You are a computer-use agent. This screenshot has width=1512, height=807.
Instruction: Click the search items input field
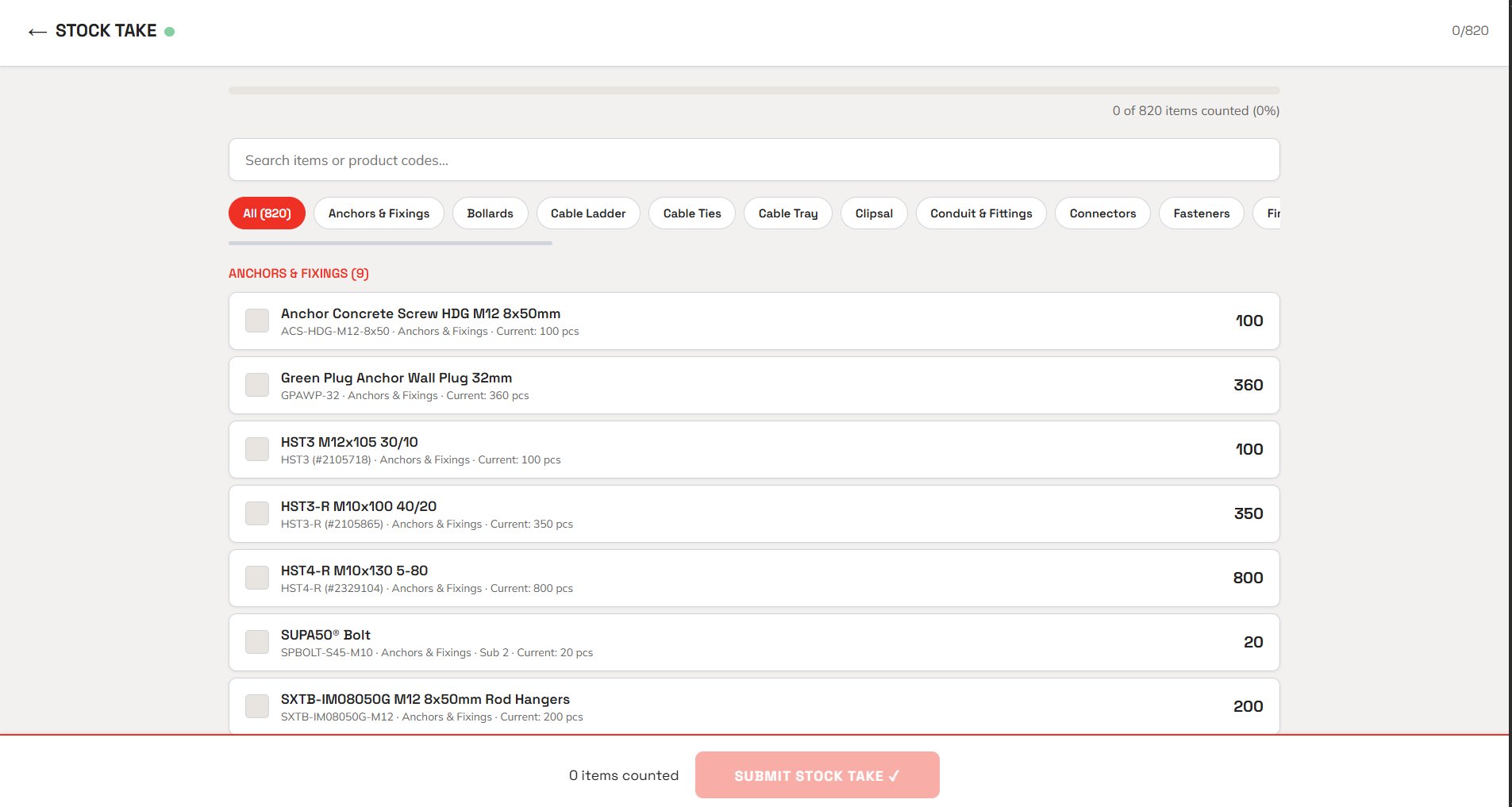point(754,159)
